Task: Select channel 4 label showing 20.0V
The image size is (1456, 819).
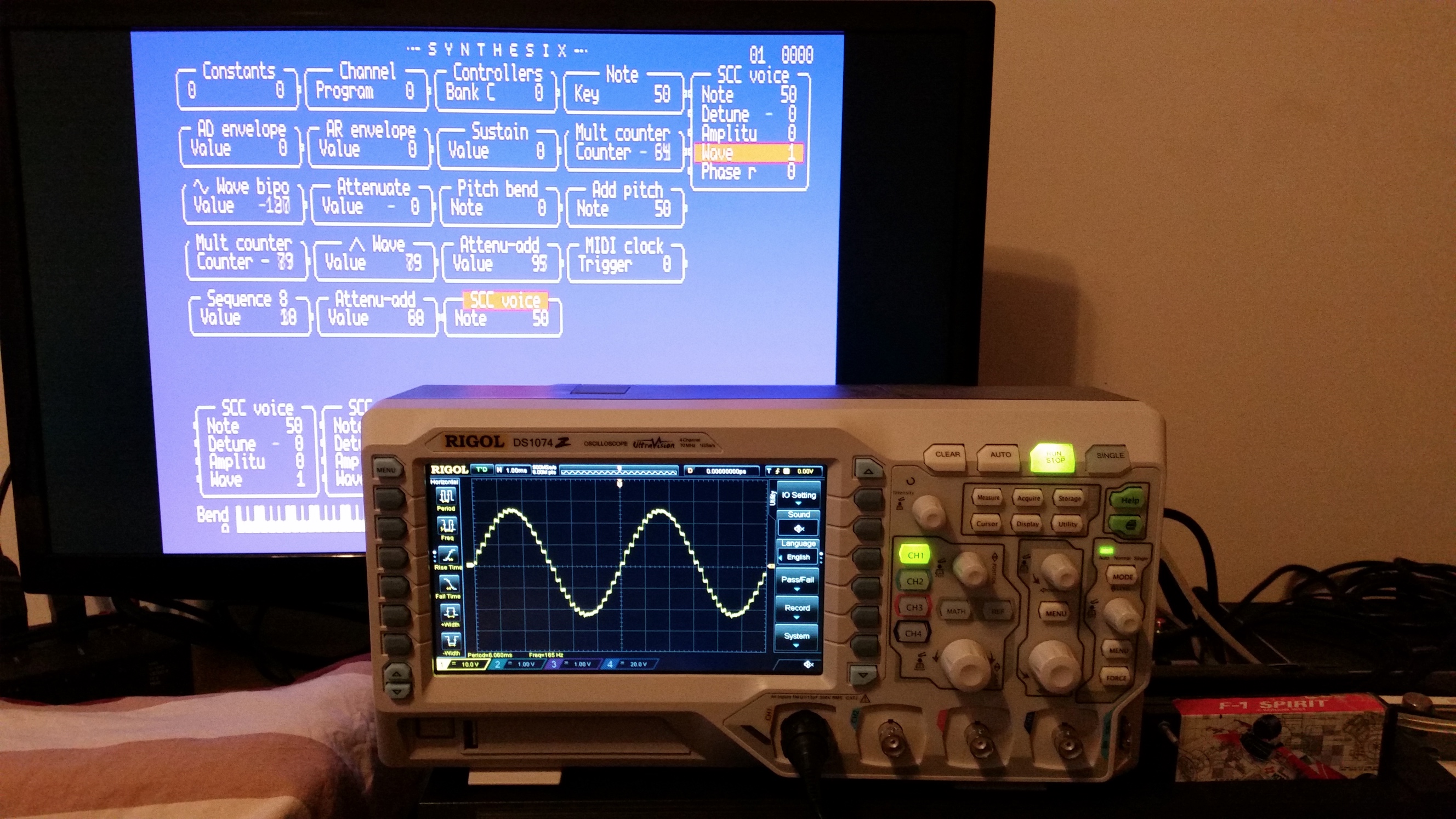Action: pyautogui.click(x=629, y=664)
